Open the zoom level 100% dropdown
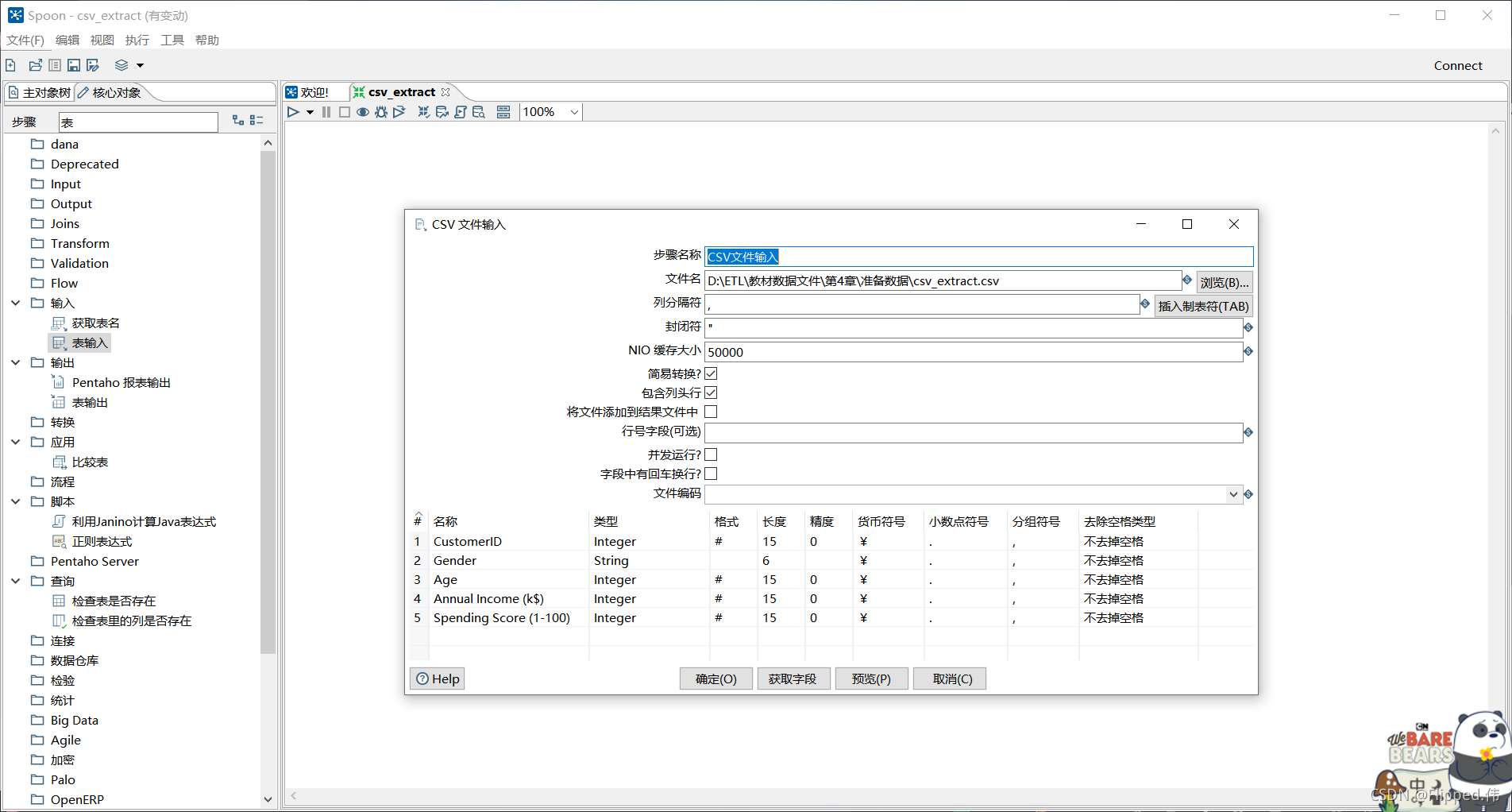 pos(573,111)
